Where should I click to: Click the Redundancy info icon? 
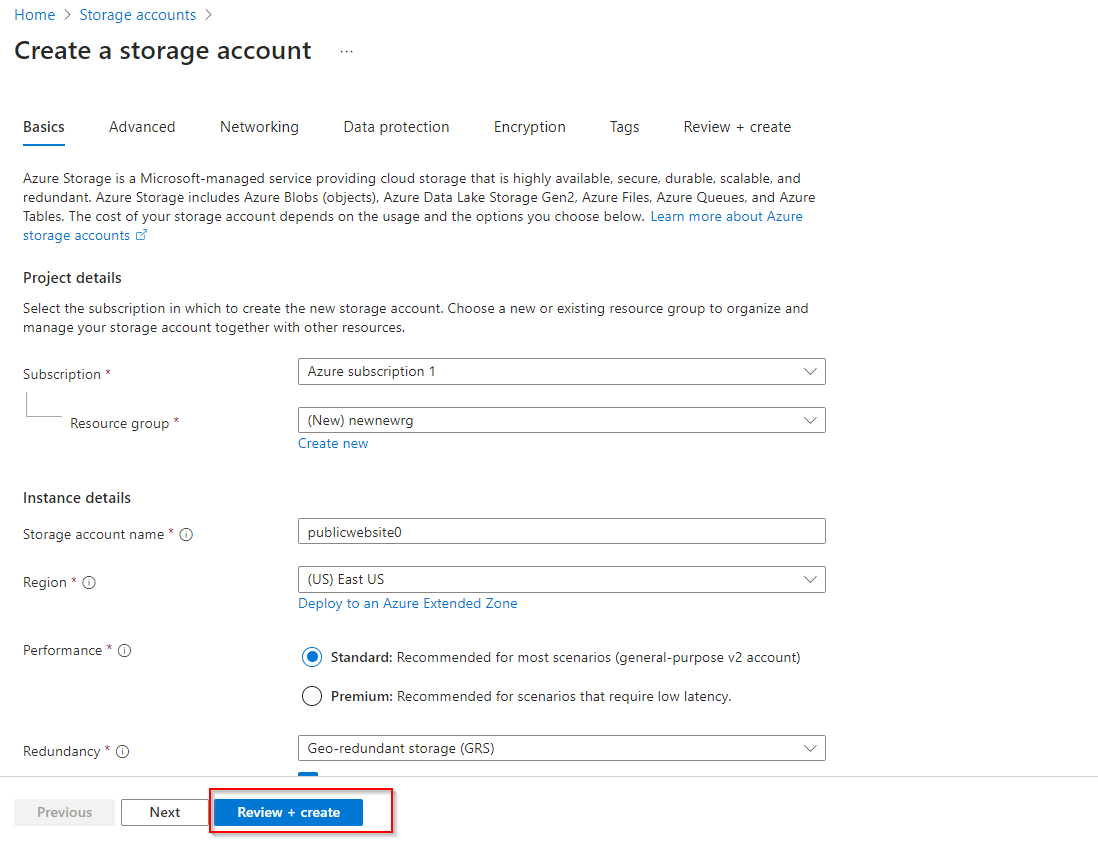pyautogui.click(x=123, y=752)
